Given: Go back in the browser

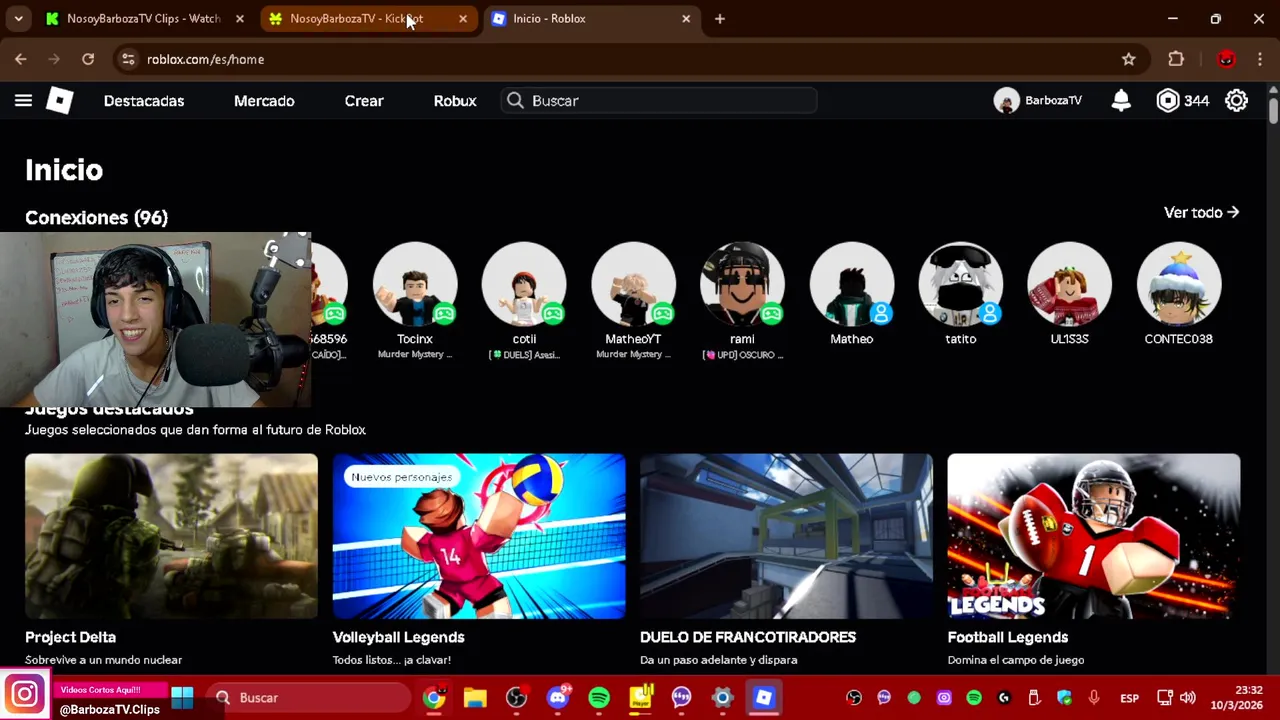Looking at the screenshot, I should click(21, 59).
